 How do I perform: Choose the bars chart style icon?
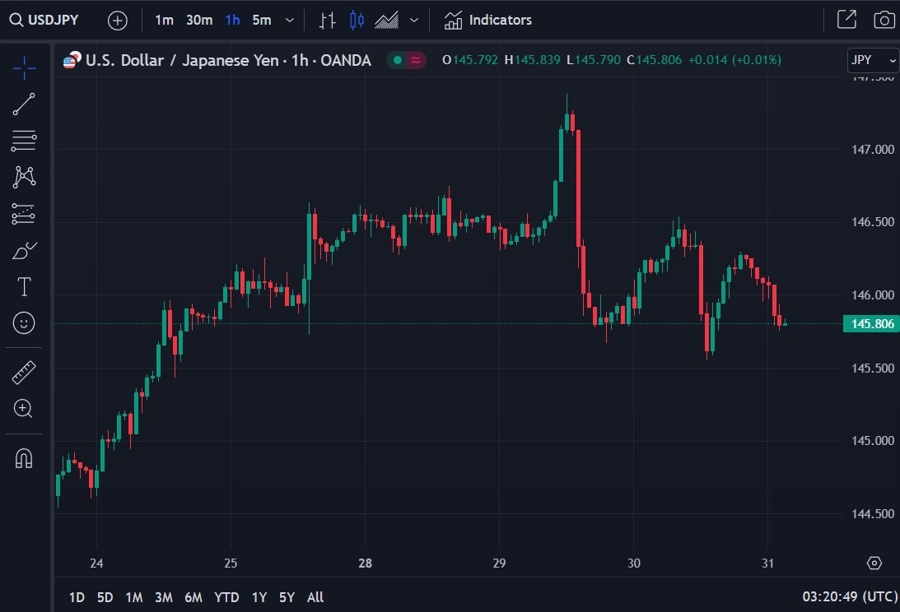tap(327, 20)
